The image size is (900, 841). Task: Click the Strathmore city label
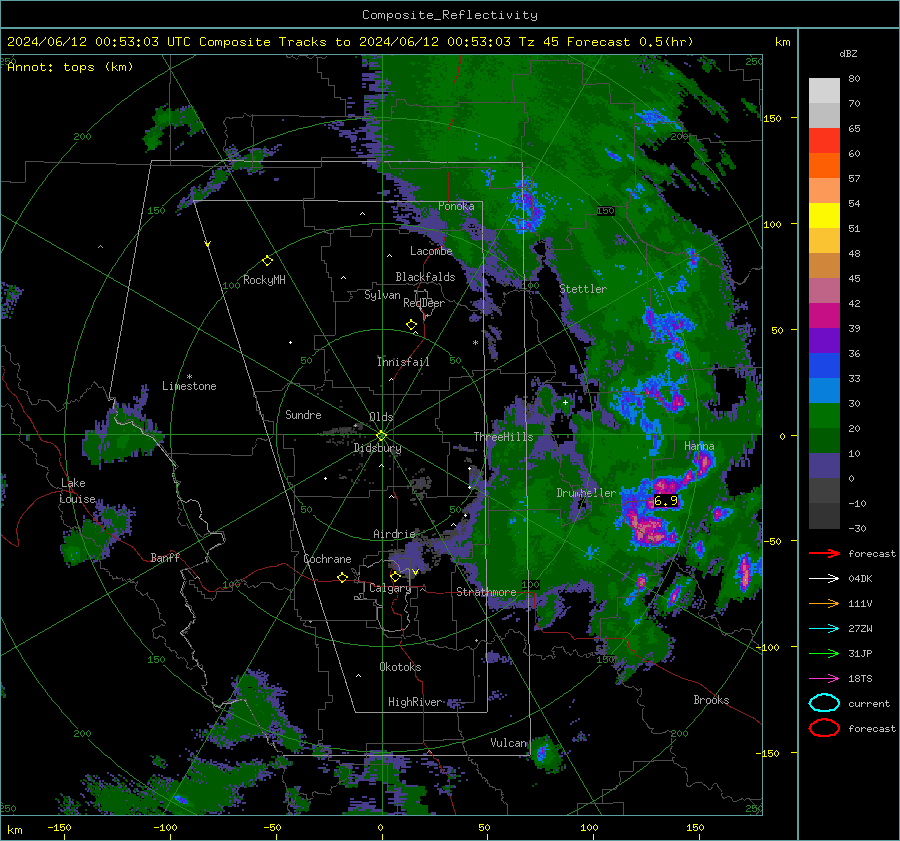486,592
